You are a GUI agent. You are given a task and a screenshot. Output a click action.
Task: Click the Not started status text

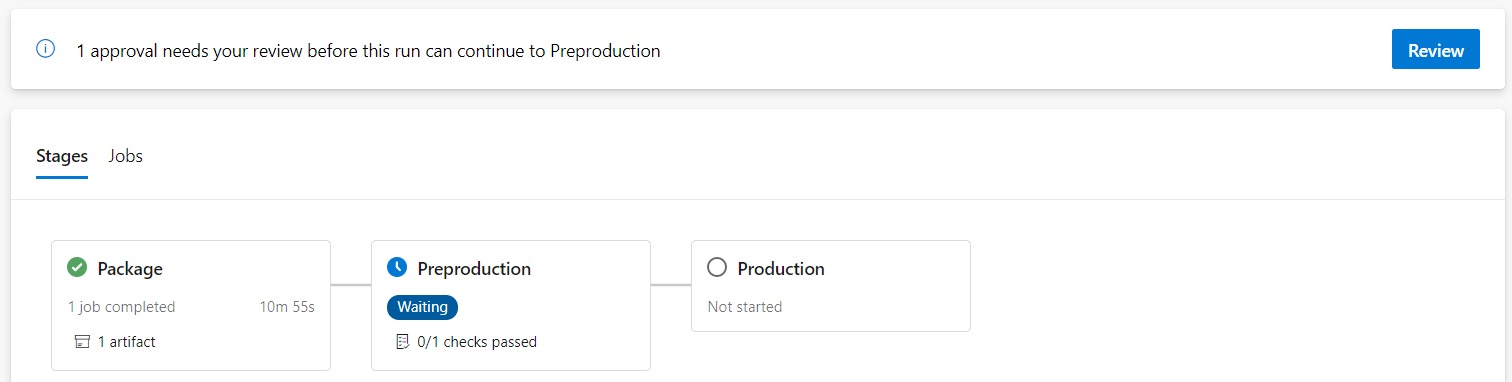coord(745,307)
